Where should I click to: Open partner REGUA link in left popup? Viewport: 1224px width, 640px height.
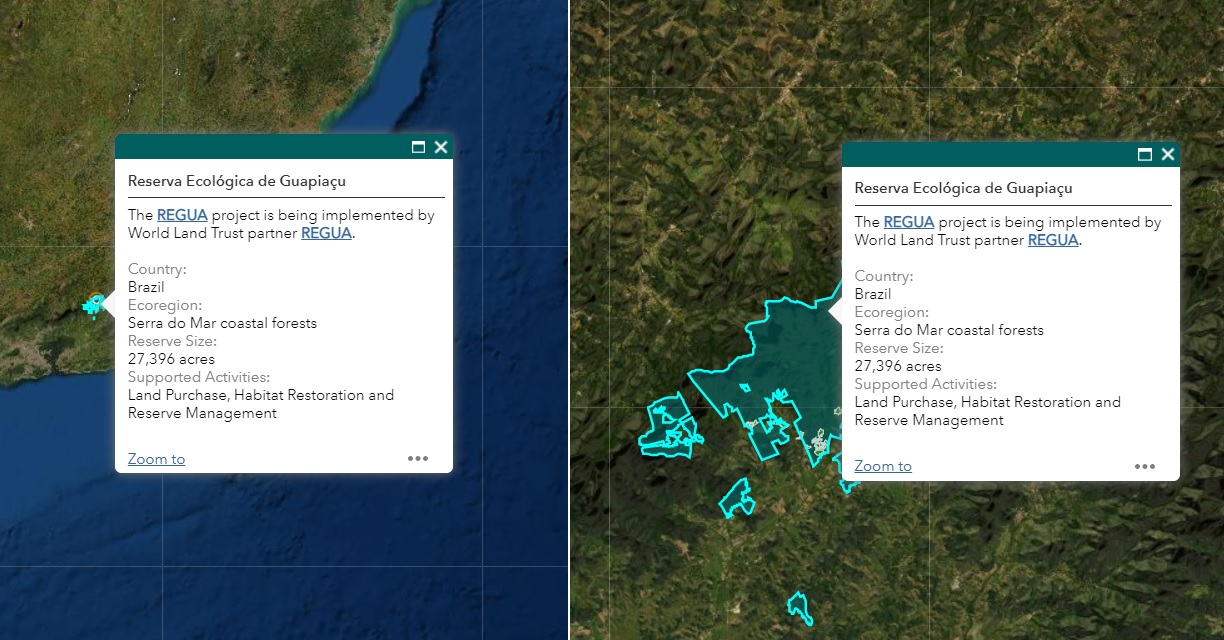pyautogui.click(x=326, y=233)
